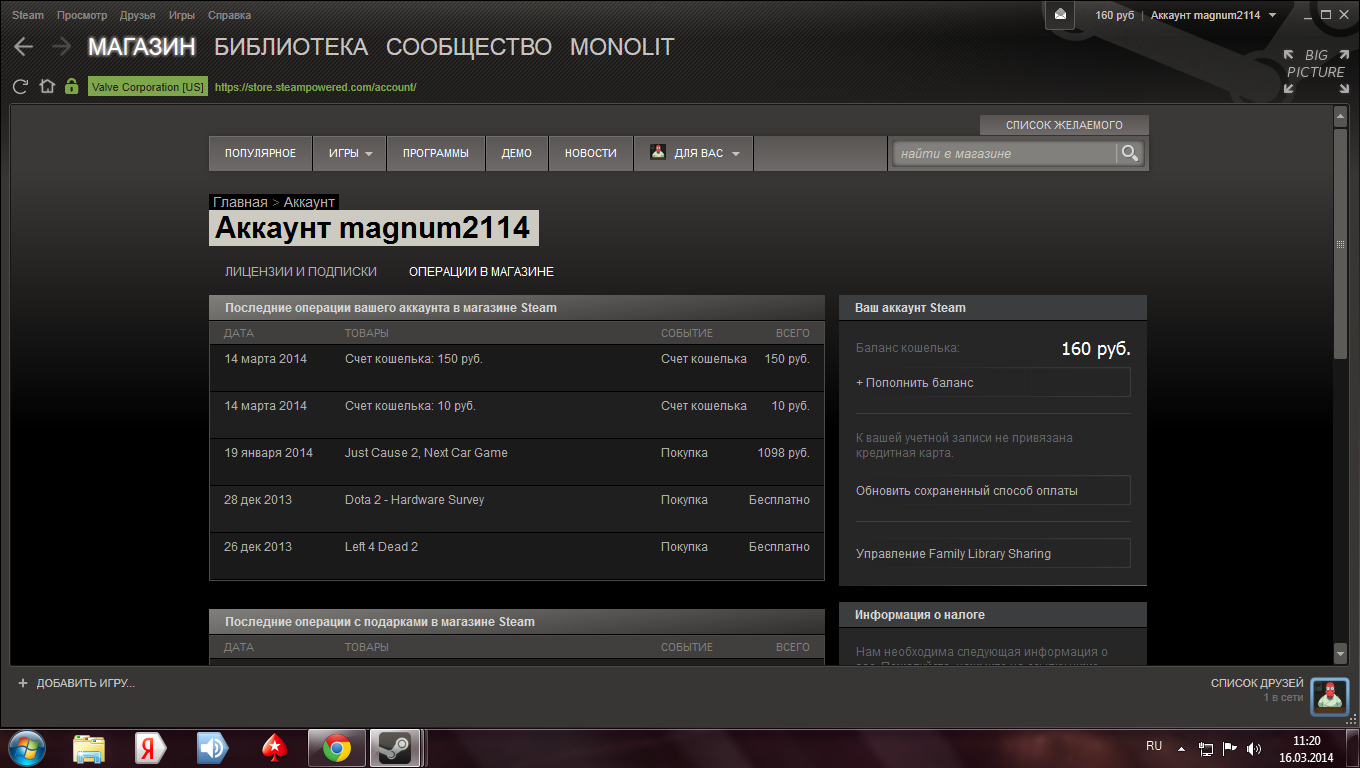1360x768 pixels.
Task: Click the tray volume icon
Action: click(x=1253, y=748)
